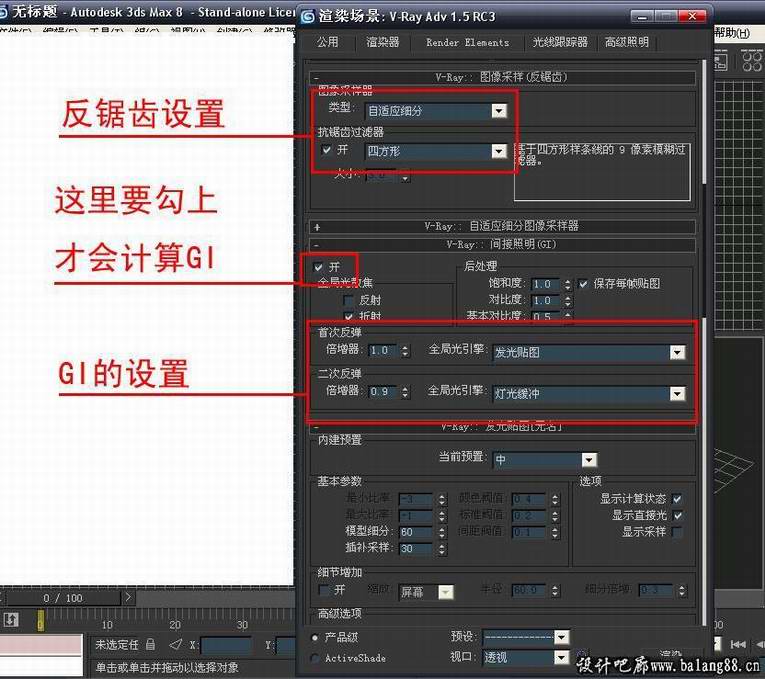Image resolution: width=765 pixels, height=679 pixels.
Task: Toggle 保存每帧贴图 checkbox
Action: coord(583,284)
